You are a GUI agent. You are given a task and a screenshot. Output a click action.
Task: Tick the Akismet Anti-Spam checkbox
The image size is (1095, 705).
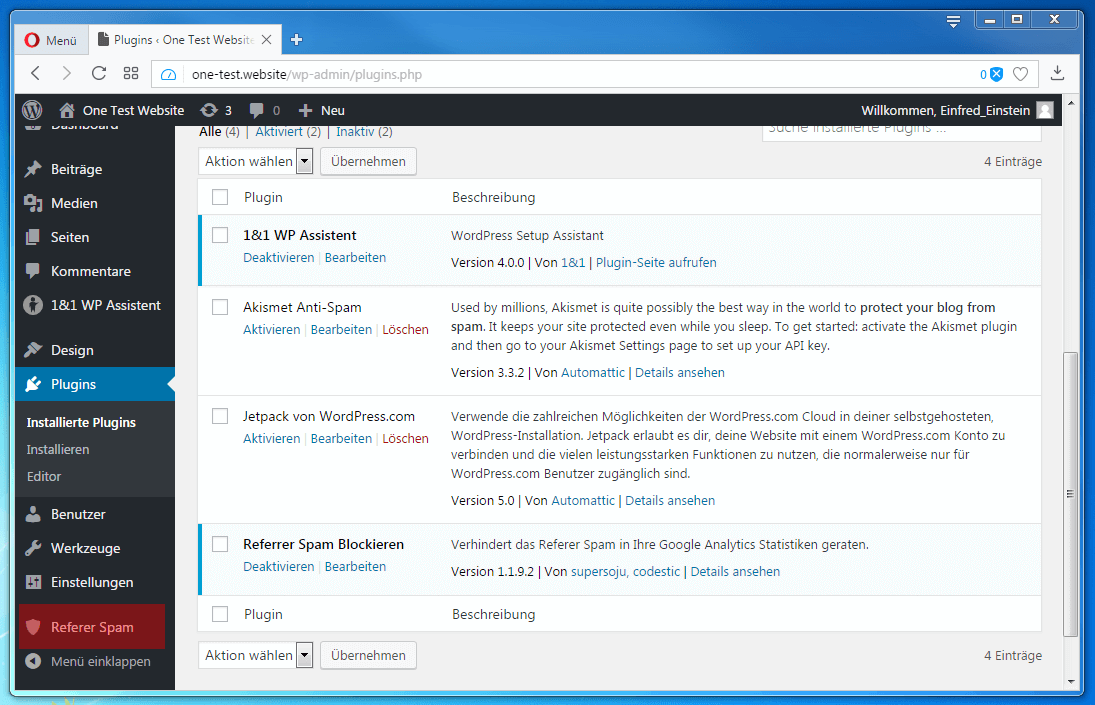[220, 307]
